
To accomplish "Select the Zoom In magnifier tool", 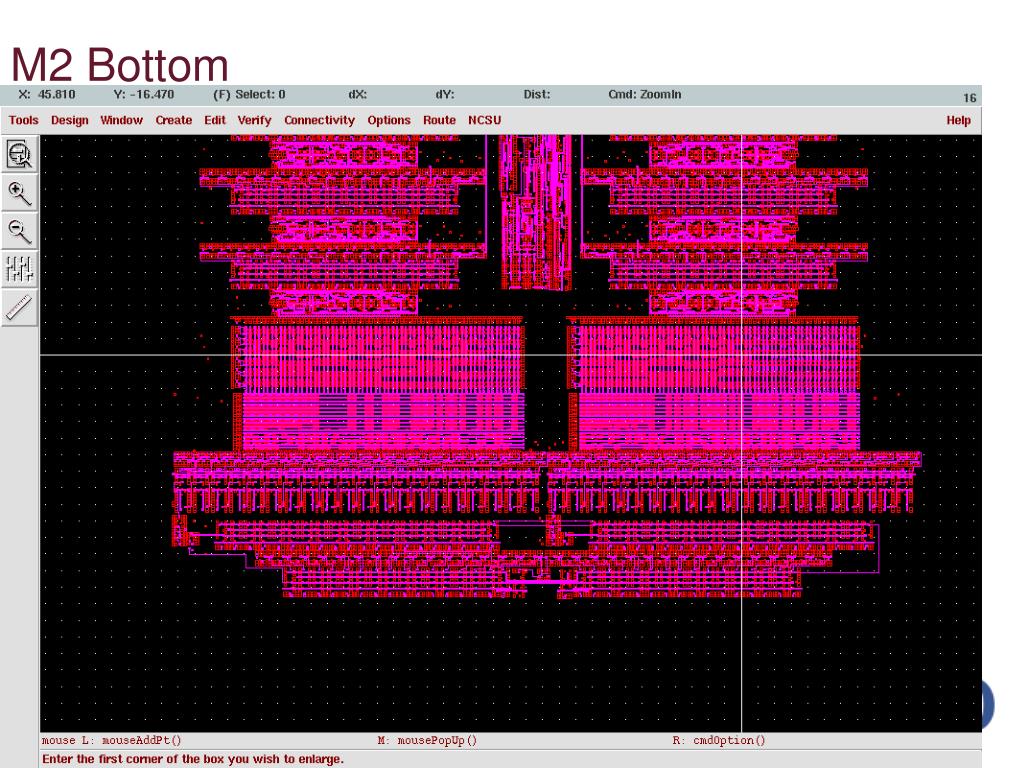I will coord(20,193).
